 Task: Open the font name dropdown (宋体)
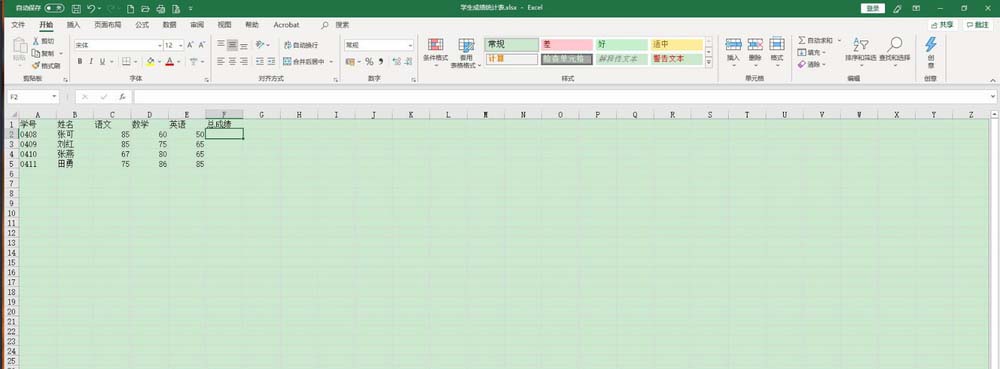coord(160,45)
